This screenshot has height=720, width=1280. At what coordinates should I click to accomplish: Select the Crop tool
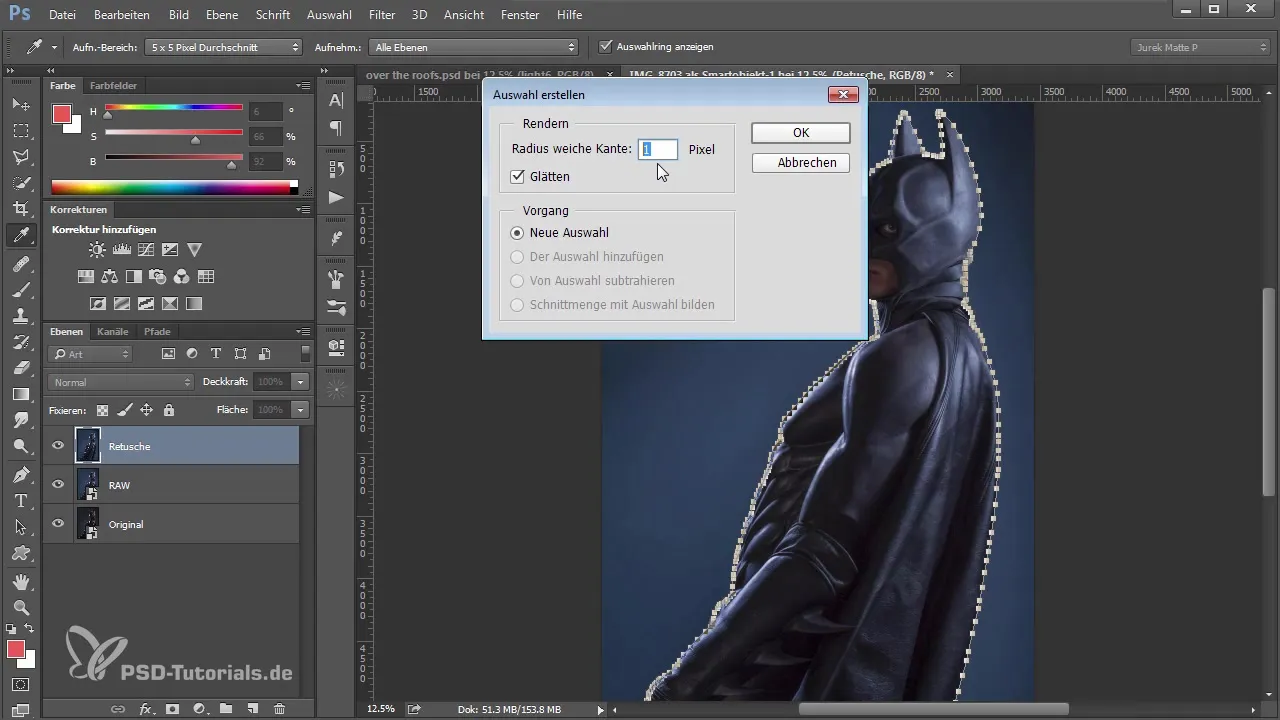(x=20, y=209)
